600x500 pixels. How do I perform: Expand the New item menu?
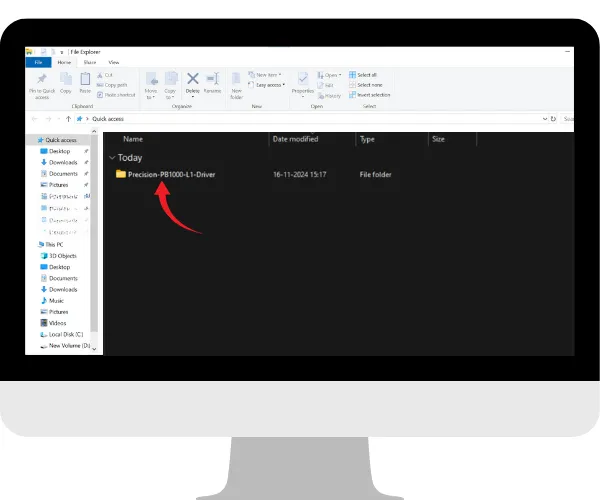(x=264, y=75)
